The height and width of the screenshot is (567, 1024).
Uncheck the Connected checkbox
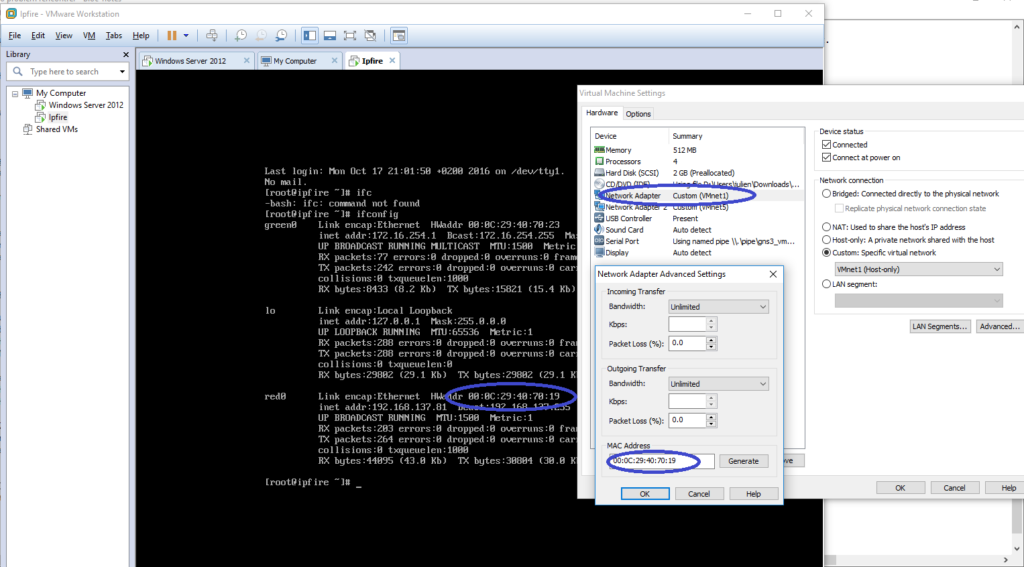[826, 144]
